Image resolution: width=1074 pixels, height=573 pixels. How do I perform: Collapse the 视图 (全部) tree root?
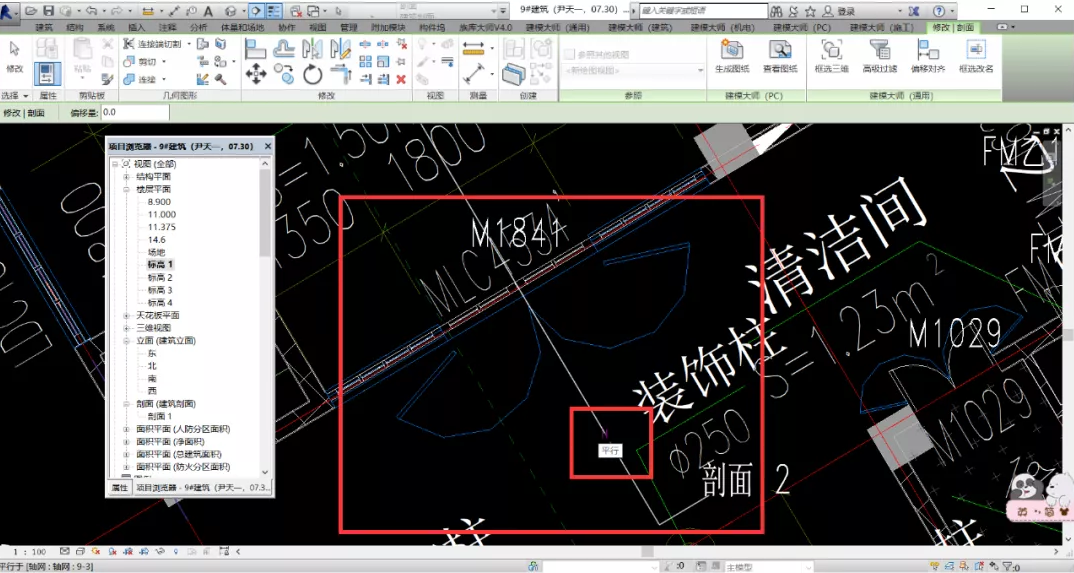click(114, 164)
